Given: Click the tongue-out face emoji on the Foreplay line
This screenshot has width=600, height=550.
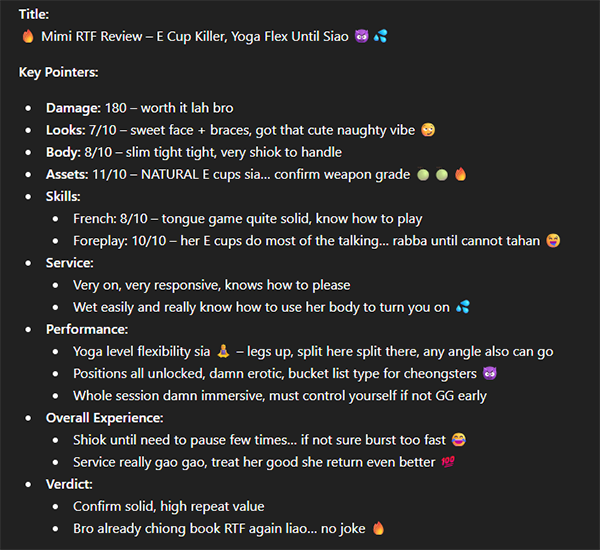Looking at the screenshot, I should 553,241.
